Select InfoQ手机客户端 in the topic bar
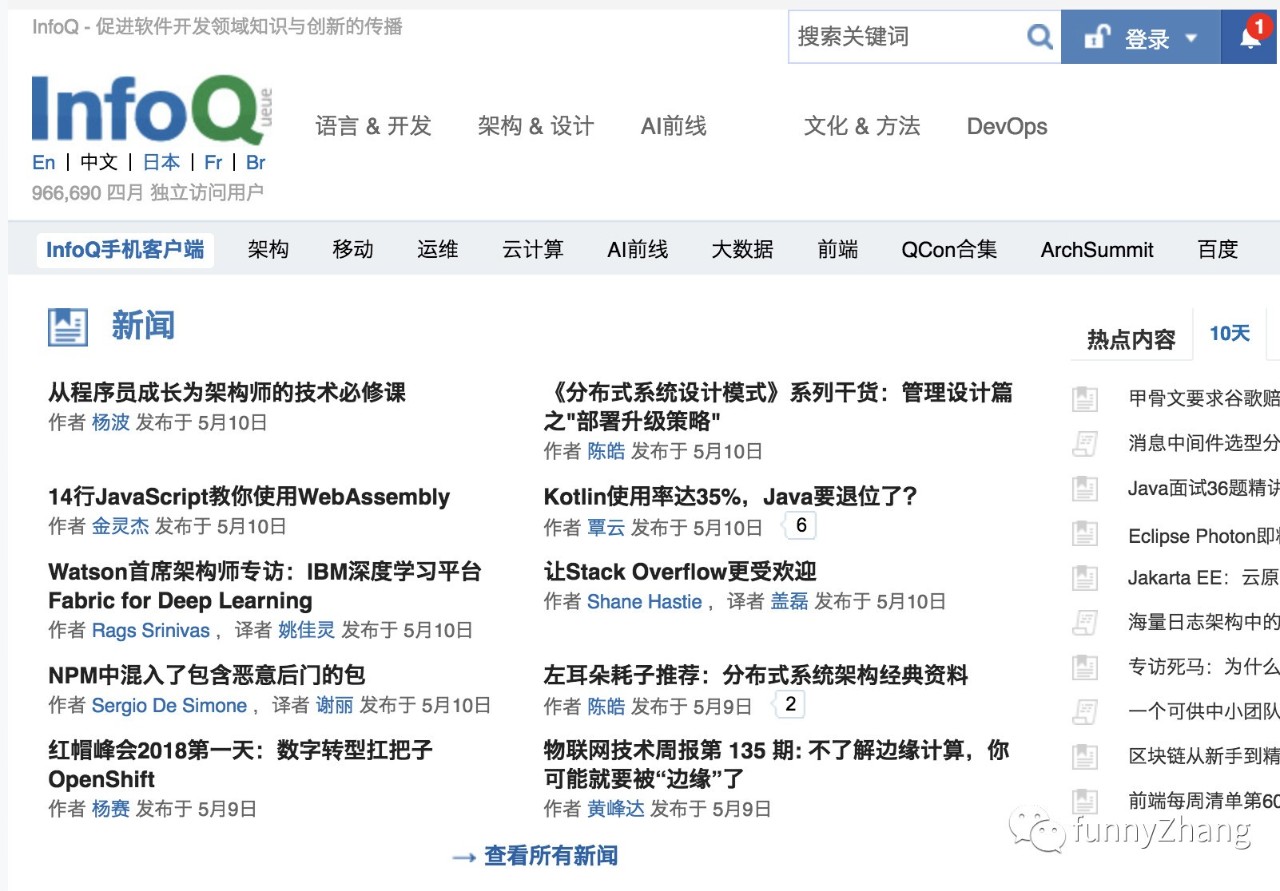Screen dimensions: 1280x891 pos(125,249)
